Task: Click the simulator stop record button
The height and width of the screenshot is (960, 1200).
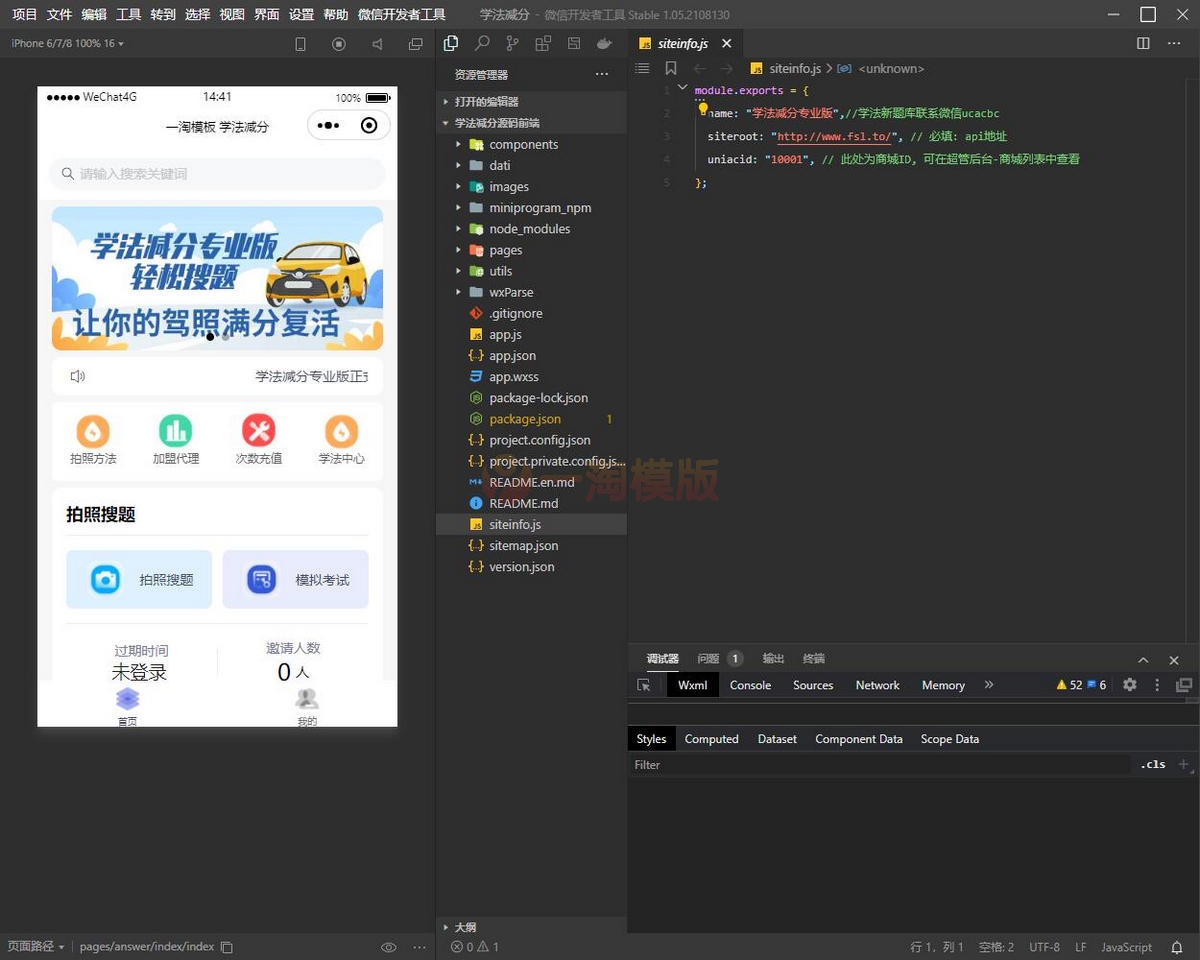Action: (x=338, y=44)
